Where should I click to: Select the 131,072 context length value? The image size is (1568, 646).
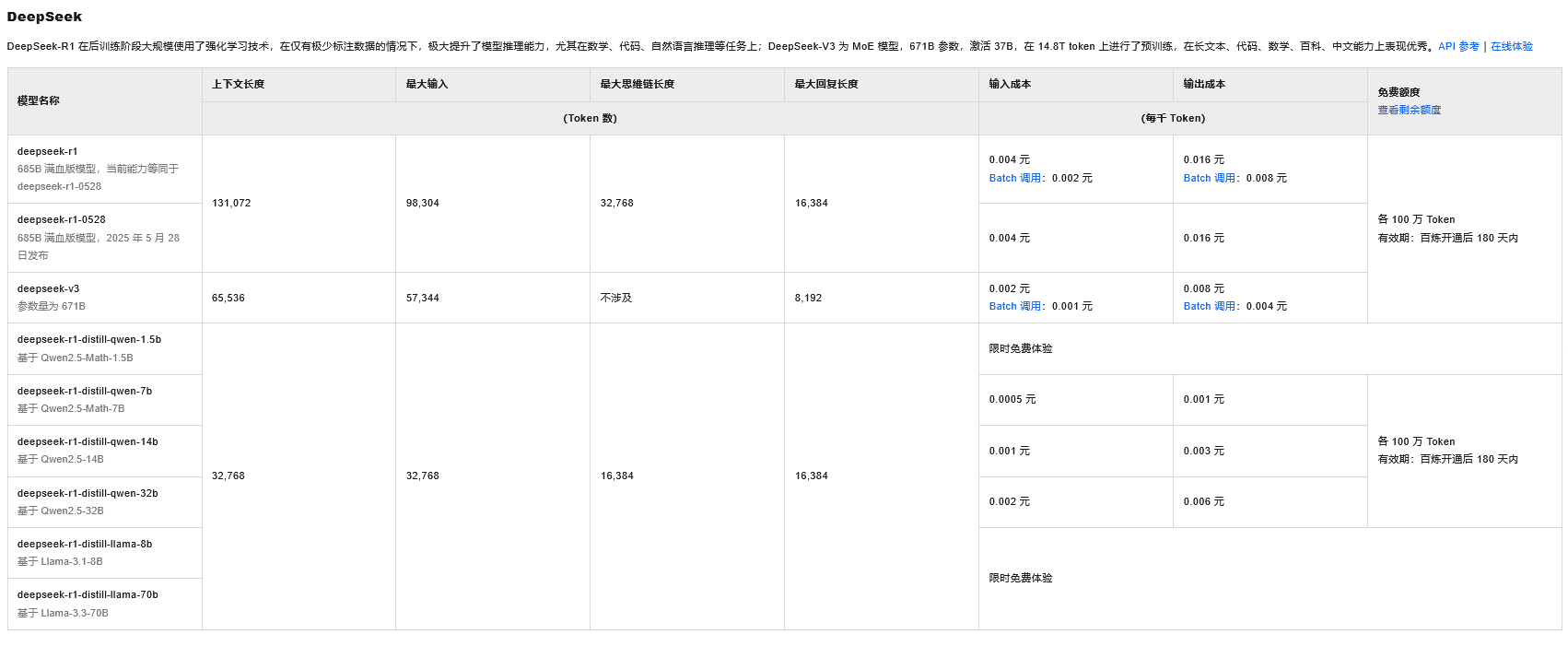click(x=231, y=203)
